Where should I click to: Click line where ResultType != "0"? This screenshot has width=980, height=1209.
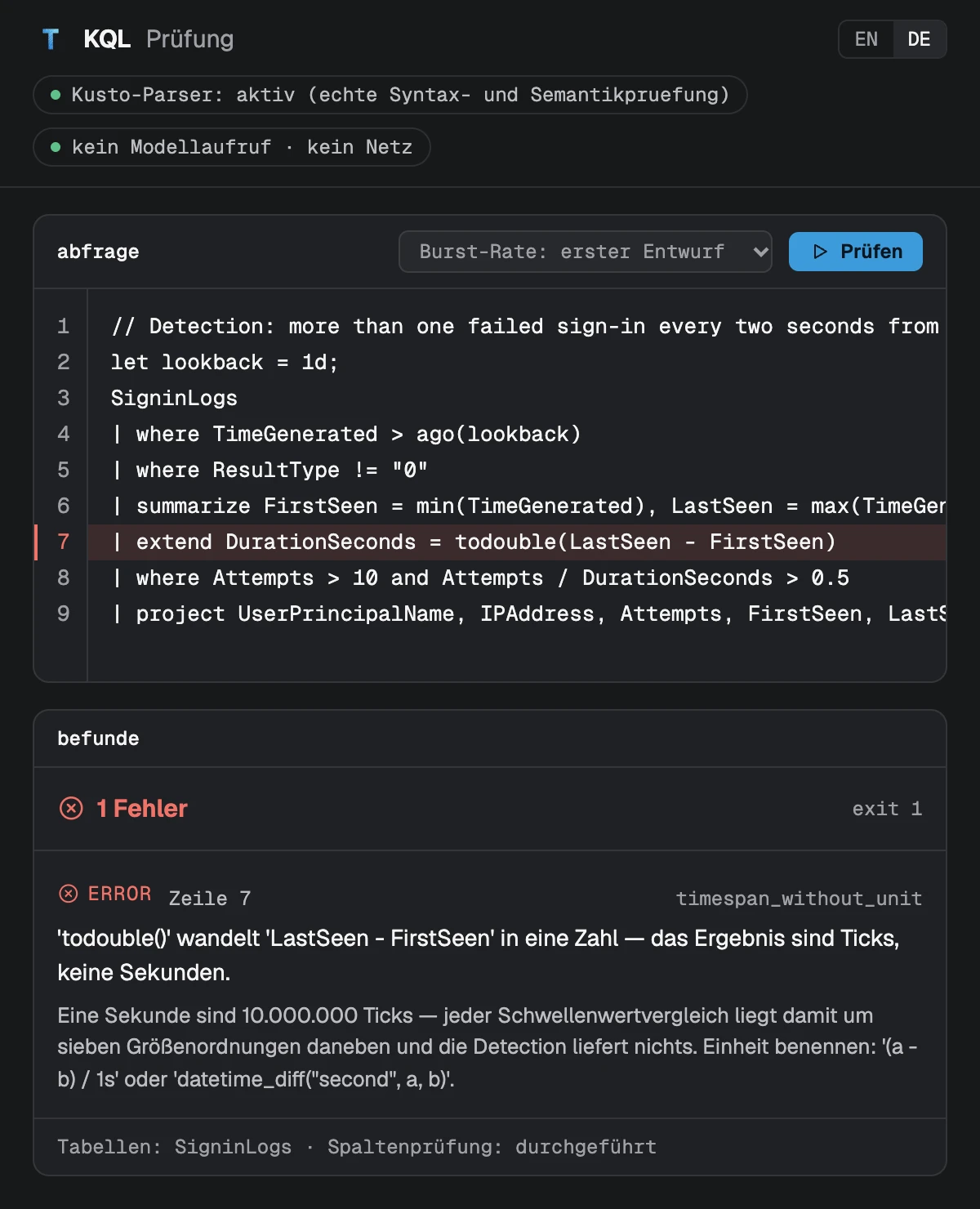click(269, 470)
